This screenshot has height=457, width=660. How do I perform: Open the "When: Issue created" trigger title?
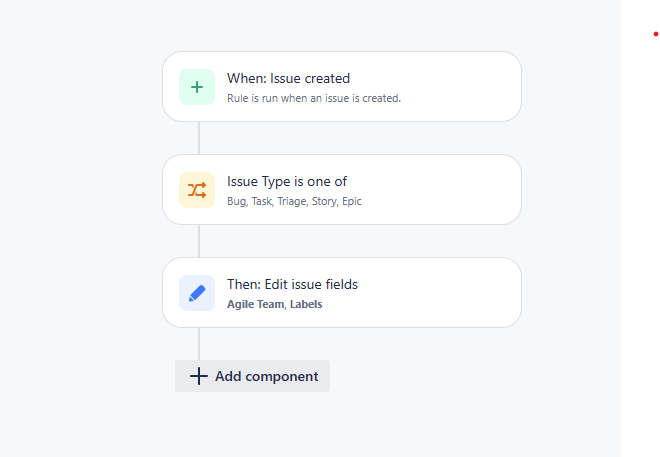pos(288,79)
